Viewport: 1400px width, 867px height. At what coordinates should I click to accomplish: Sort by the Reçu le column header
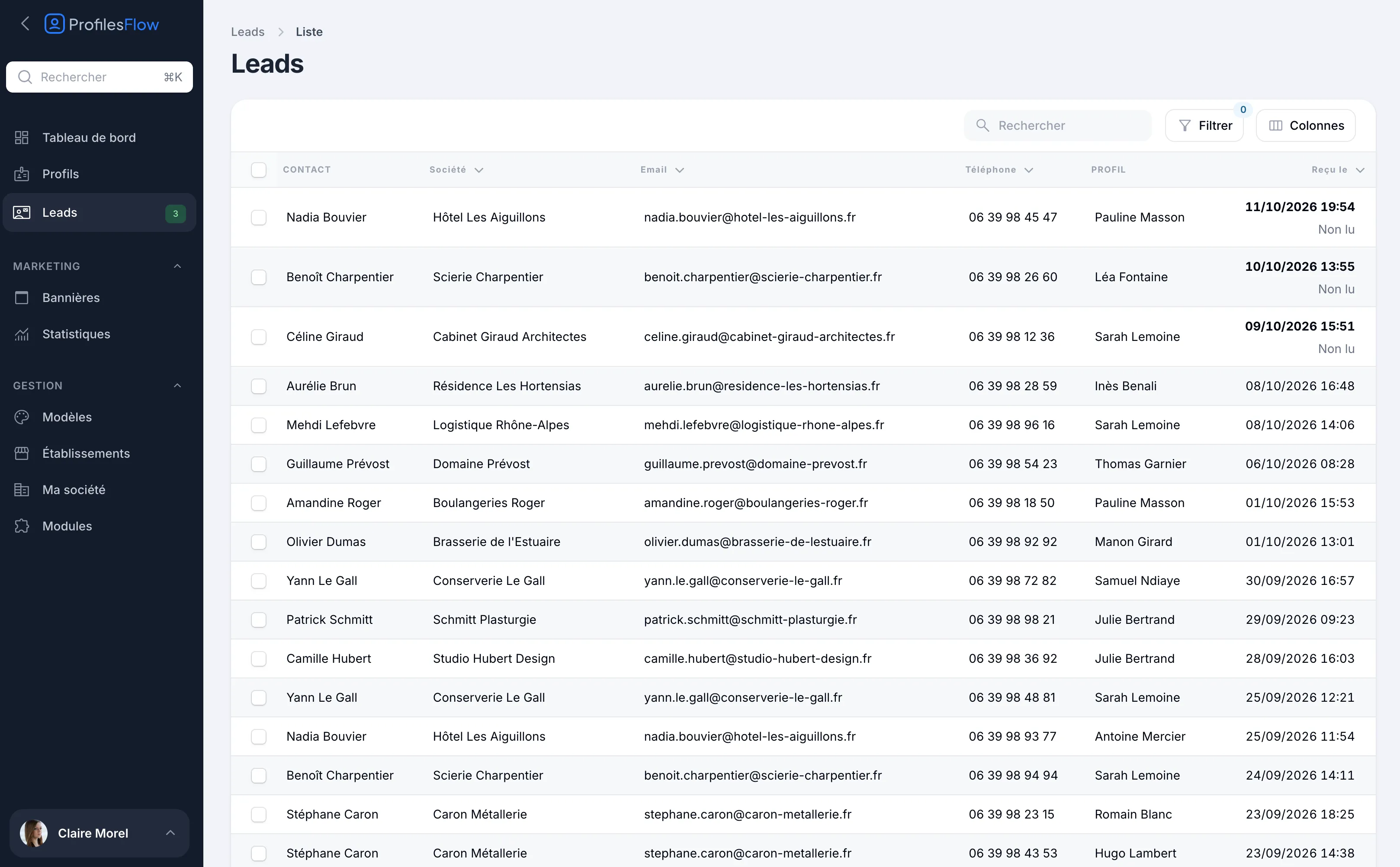1338,170
